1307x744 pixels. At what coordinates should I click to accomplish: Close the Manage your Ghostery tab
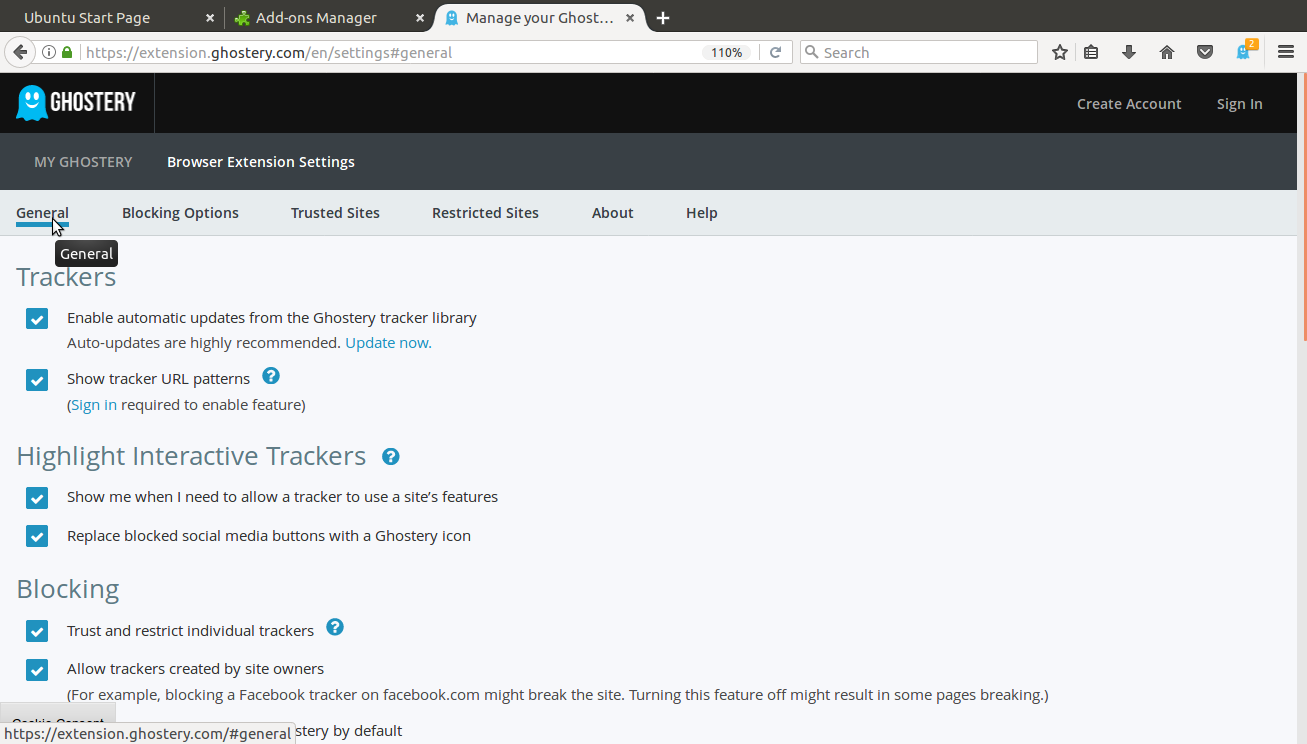(x=632, y=18)
